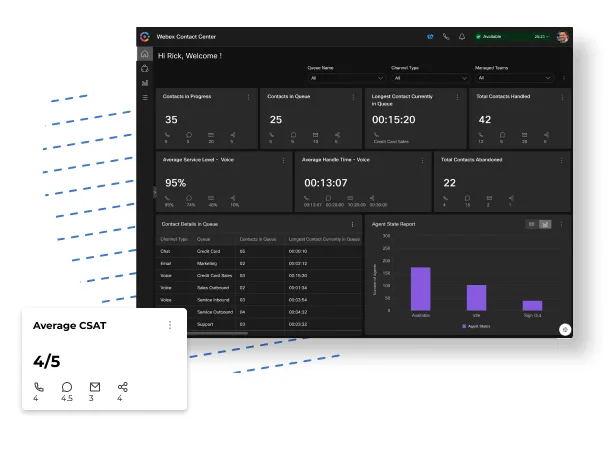Viewport: 608px width, 450px height.
Task: Open Rick's profile avatar
Action: (x=562, y=37)
